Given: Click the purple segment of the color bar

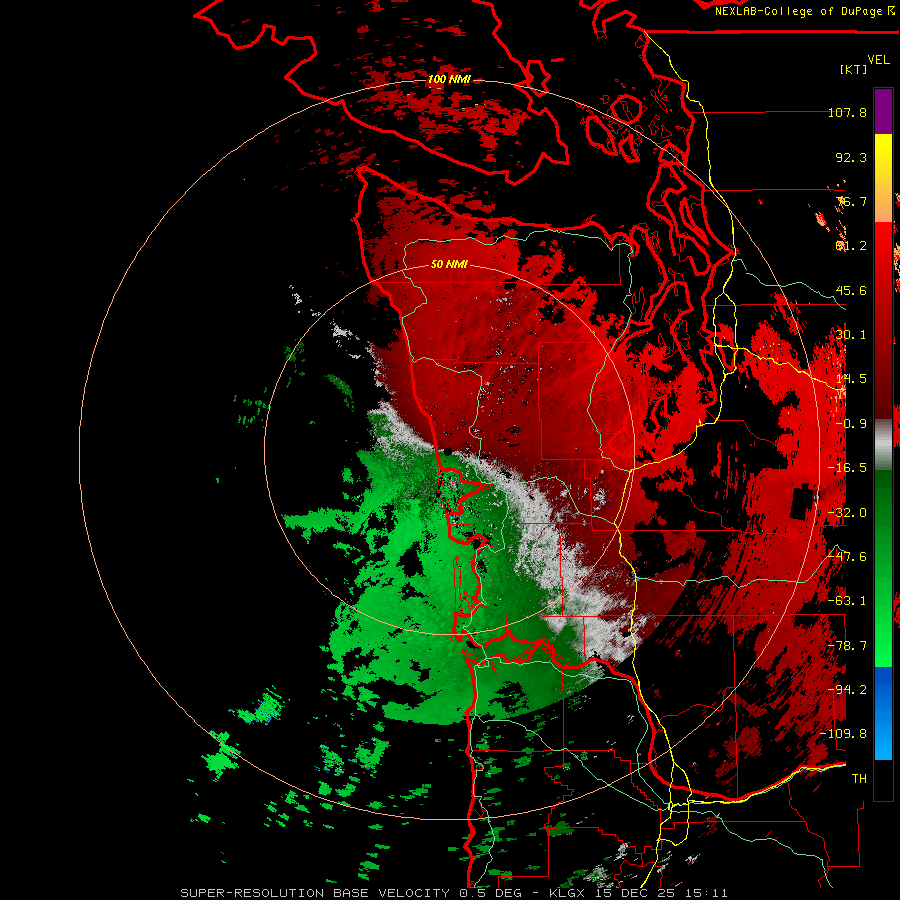Looking at the screenshot, I should click(883, 111).
